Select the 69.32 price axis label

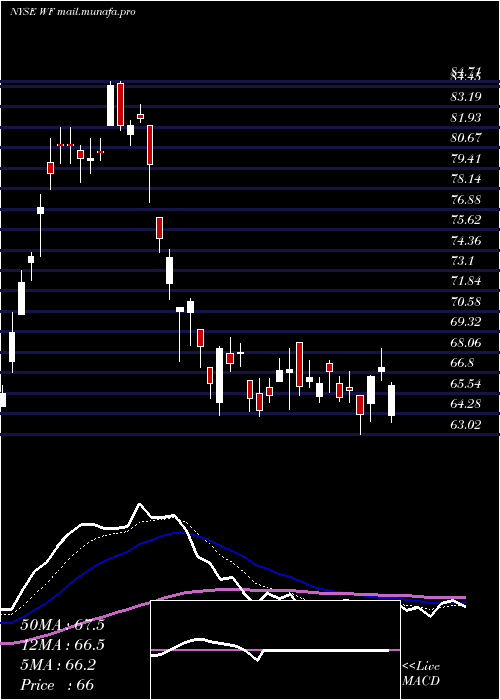coord(466,322)
